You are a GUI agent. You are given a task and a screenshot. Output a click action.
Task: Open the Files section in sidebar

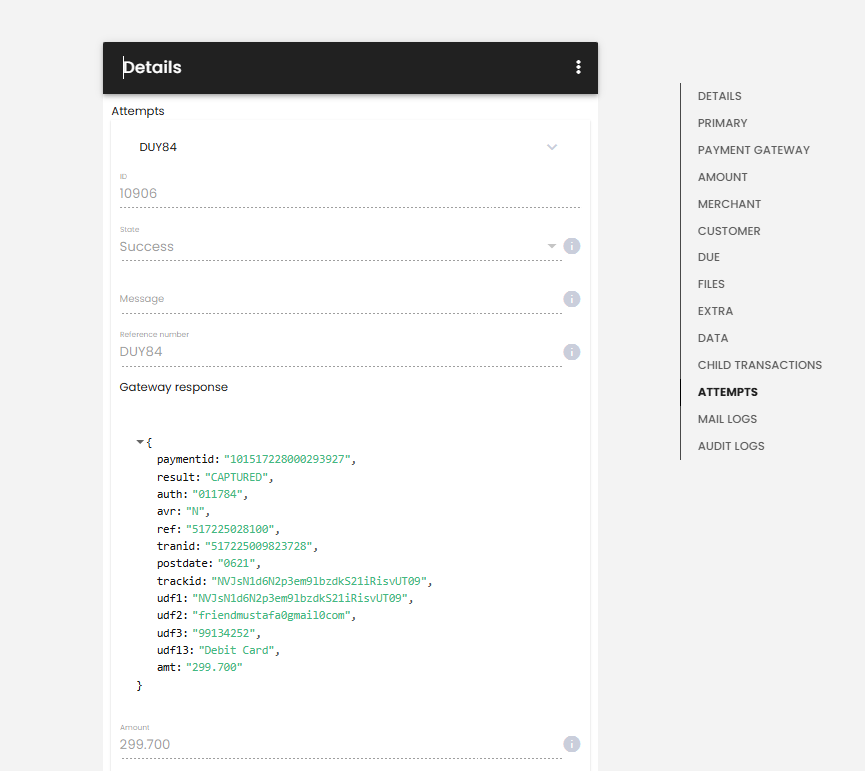point(711,284)
